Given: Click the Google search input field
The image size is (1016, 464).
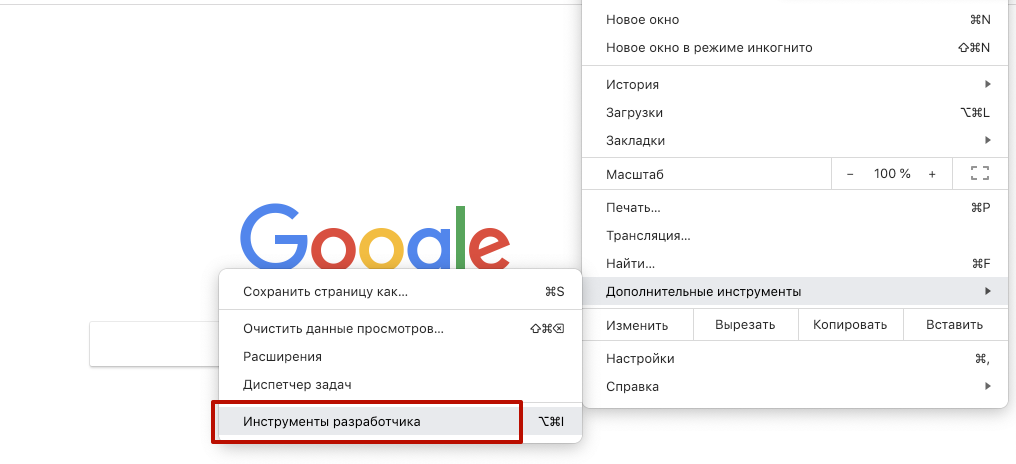Looking at the screenshot, I should (x=154, y=343).
